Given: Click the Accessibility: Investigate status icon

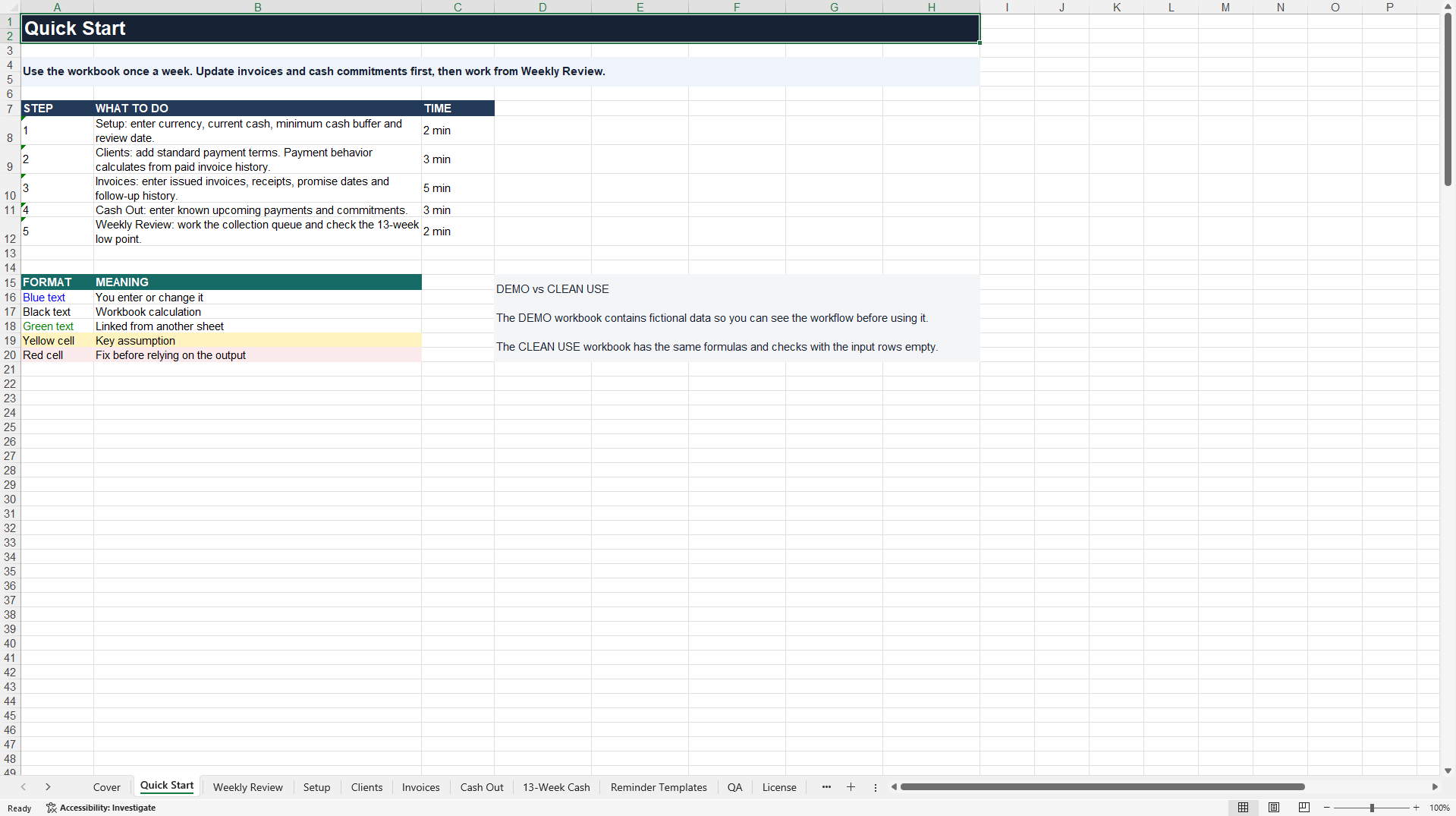Looking at the screenshot, I should pos(101,808).
